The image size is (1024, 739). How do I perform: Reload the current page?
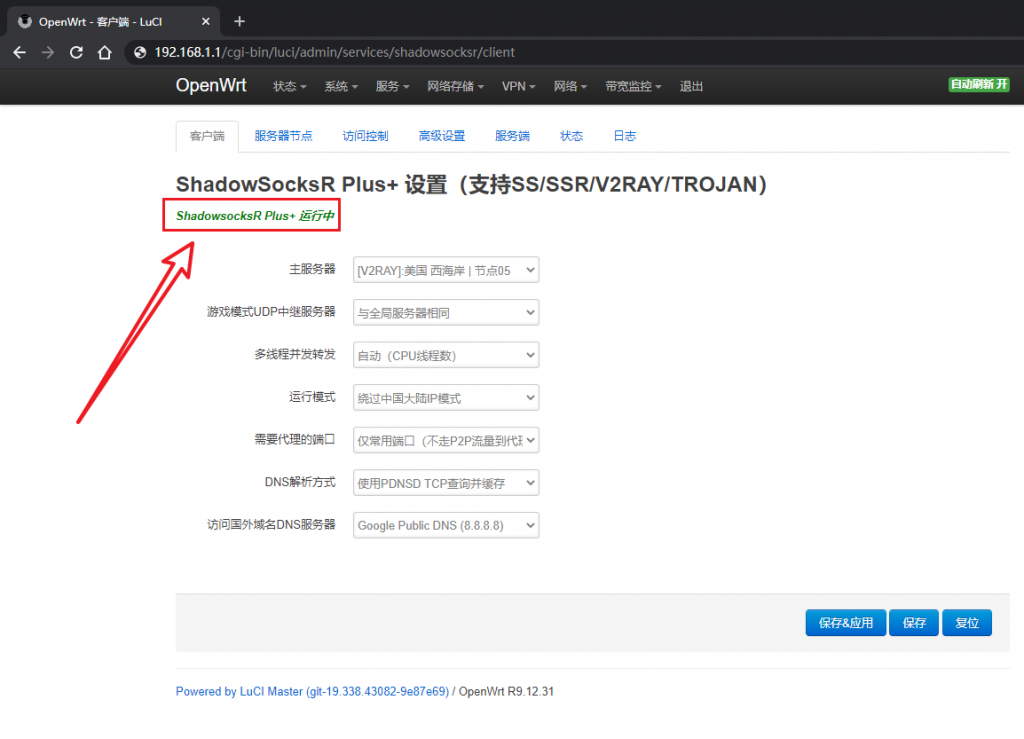(76, 52)
